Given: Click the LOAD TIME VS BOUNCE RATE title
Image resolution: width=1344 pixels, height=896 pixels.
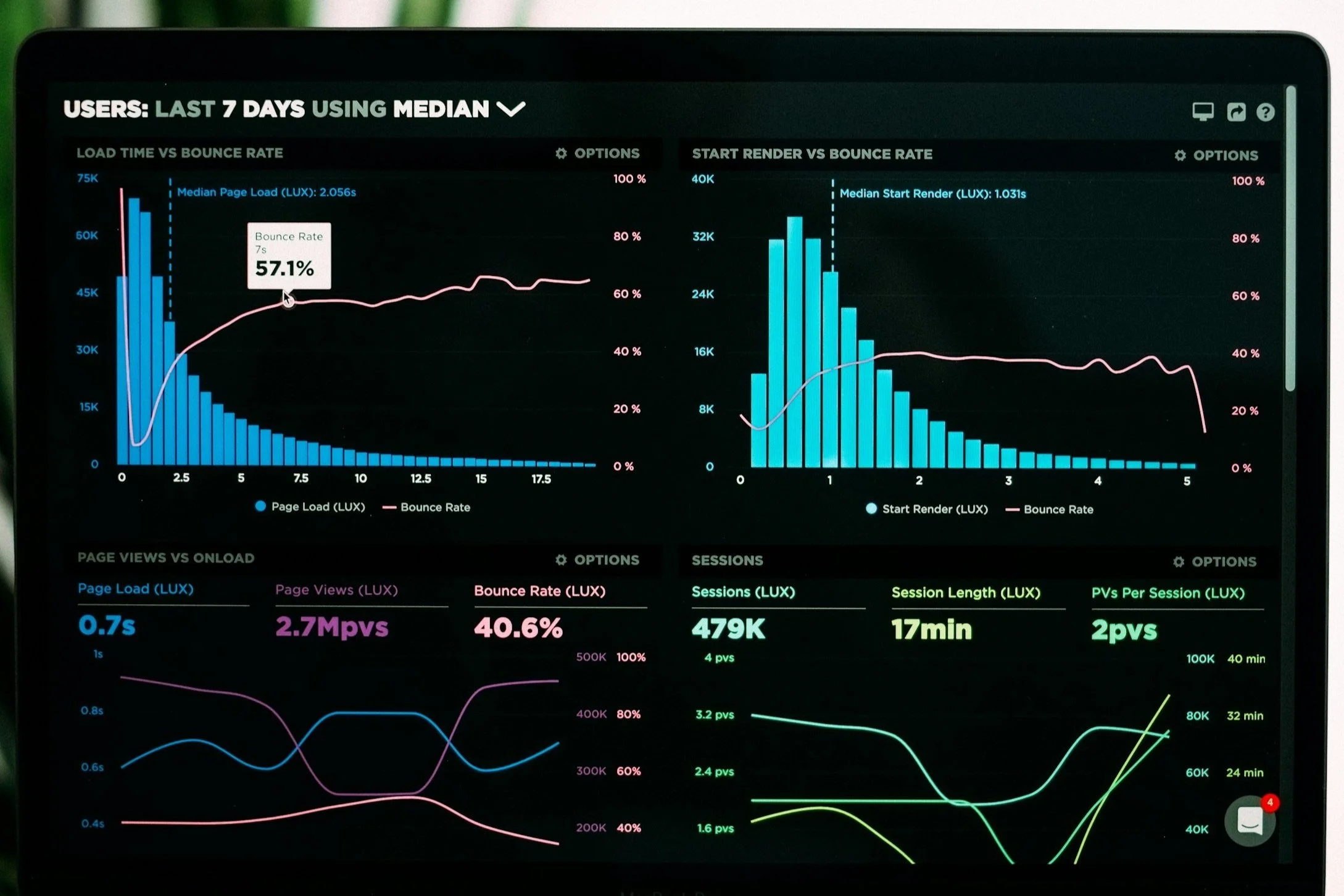Looking at the screenshot, I should point(180,153).
